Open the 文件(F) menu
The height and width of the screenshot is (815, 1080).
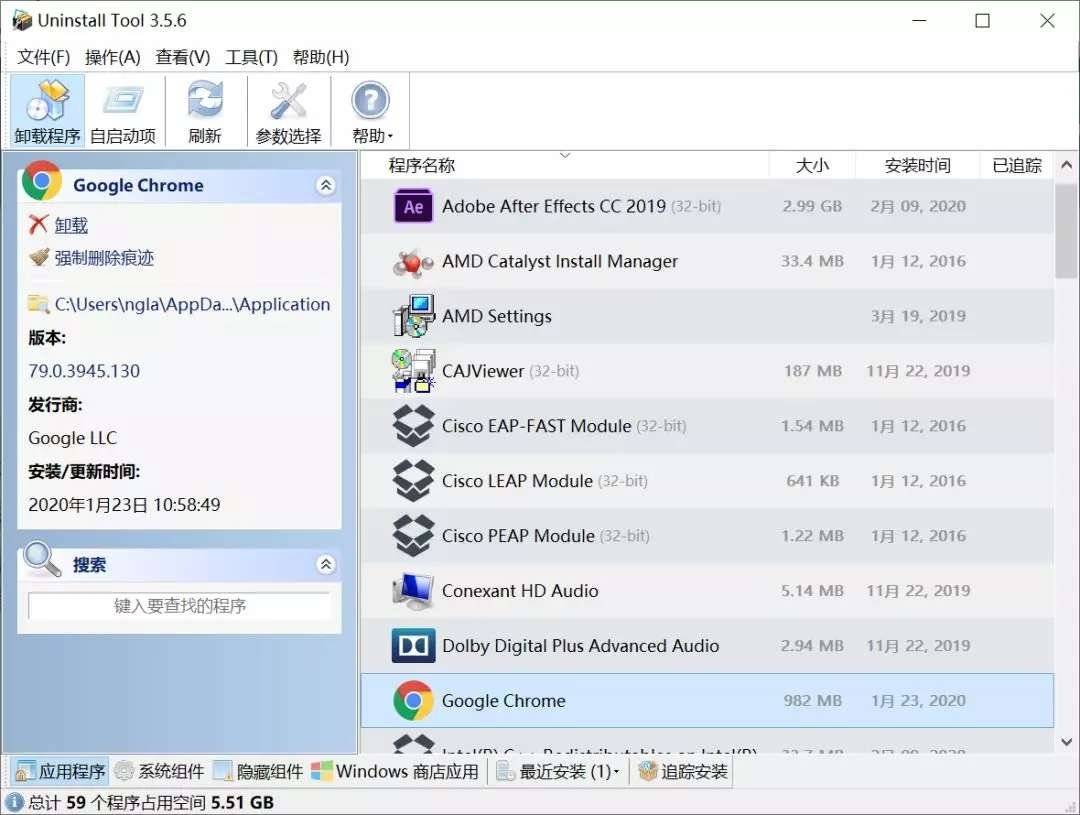coord(43,57)
